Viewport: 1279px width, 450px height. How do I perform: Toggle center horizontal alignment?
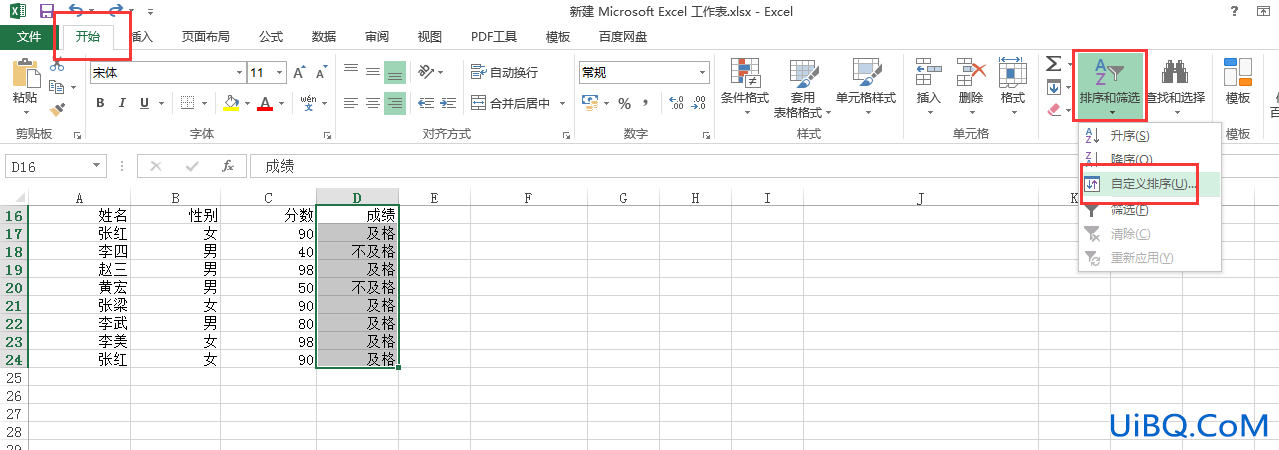pyautogui.click(x=373, y=103)
